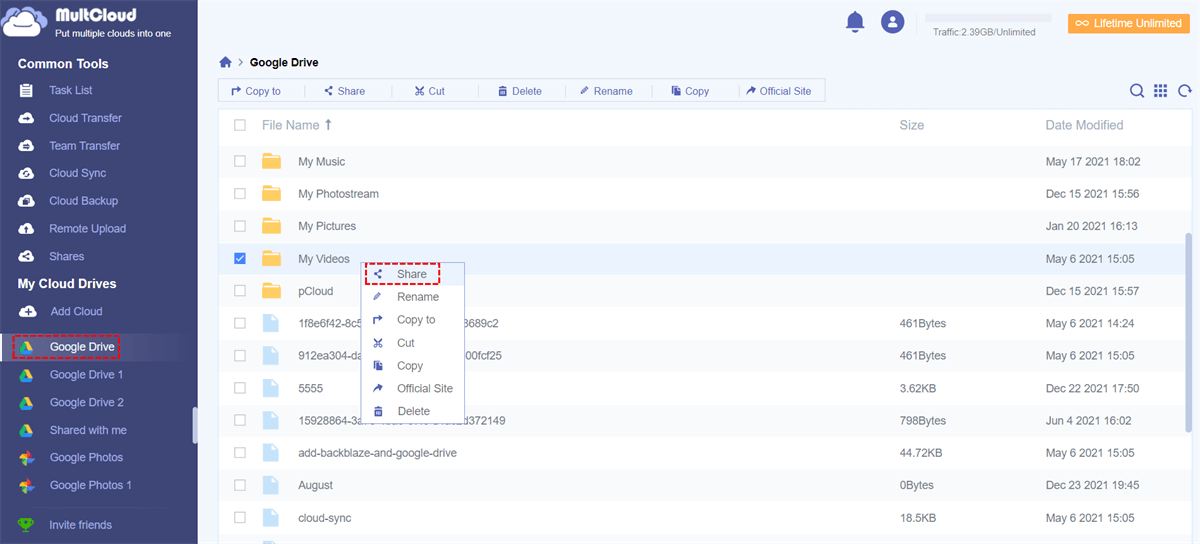Screen dimensions: 1200x544
Task: Toggle the select-all files checkbox
Action: [240, 125]
